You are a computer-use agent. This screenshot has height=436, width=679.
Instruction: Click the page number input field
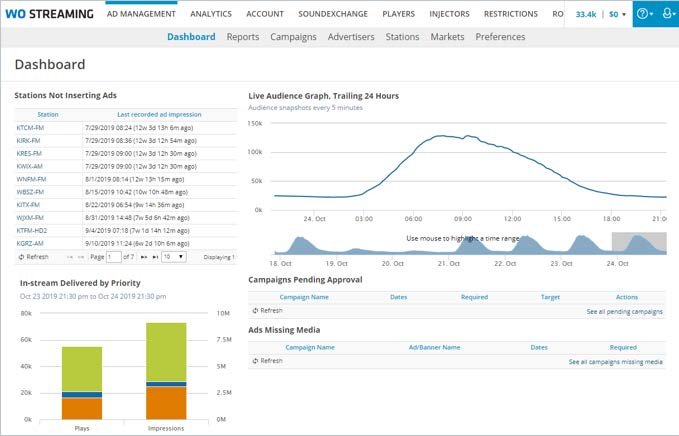114,257
